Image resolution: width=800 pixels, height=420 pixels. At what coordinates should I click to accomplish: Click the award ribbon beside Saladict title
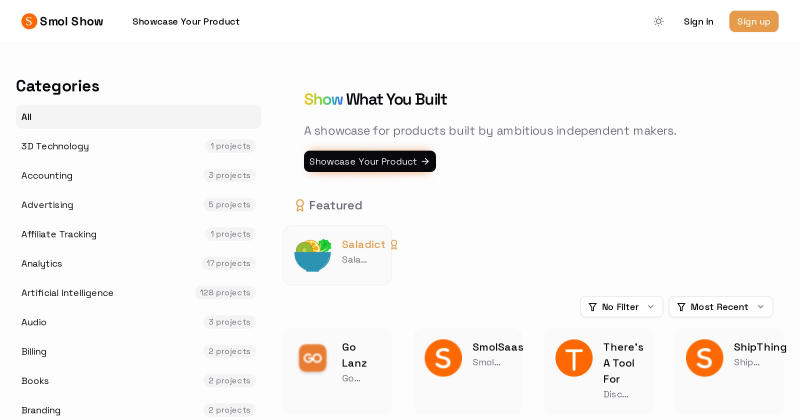tap(394, 245)
